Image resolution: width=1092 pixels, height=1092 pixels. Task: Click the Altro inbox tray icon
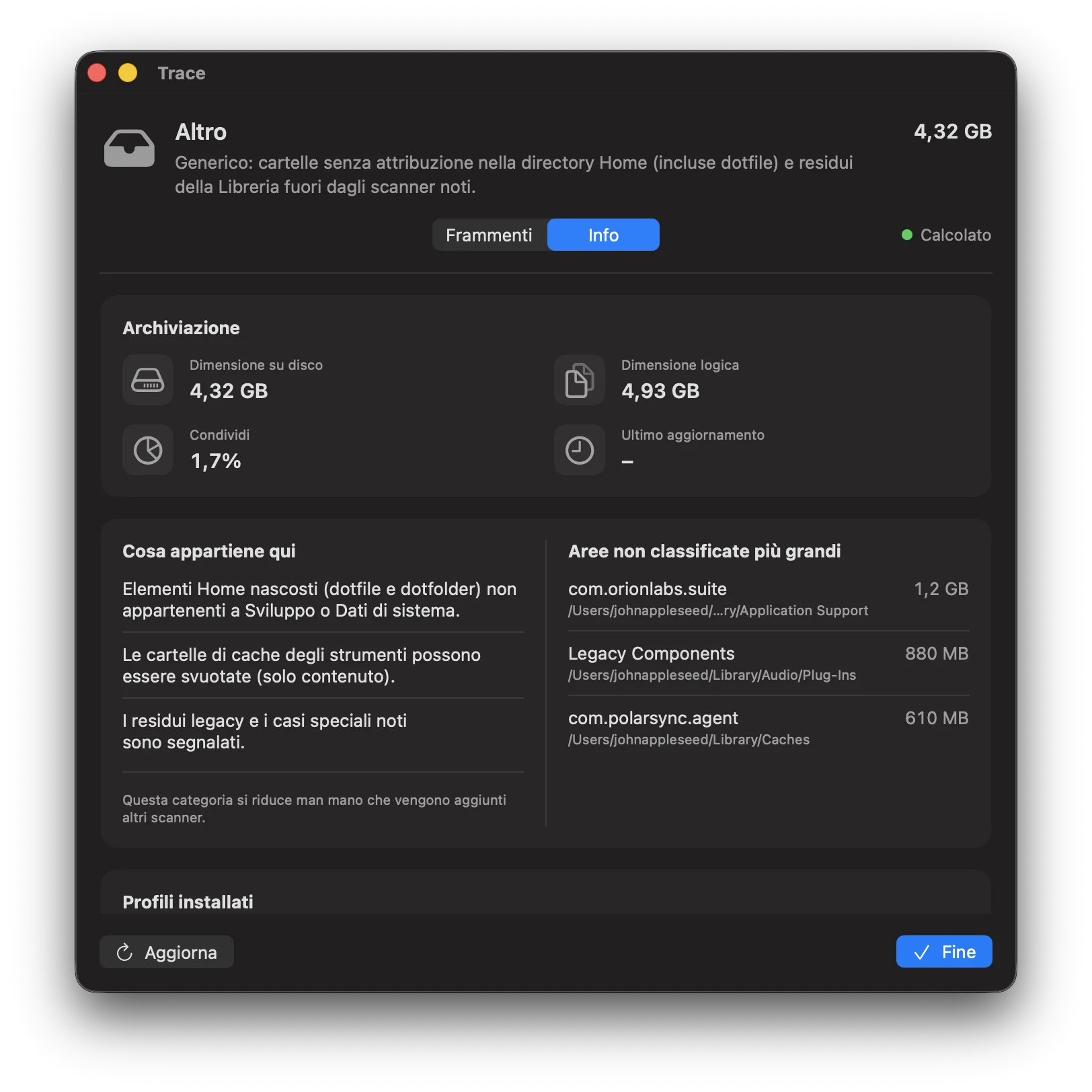click(x=129, y=148)
